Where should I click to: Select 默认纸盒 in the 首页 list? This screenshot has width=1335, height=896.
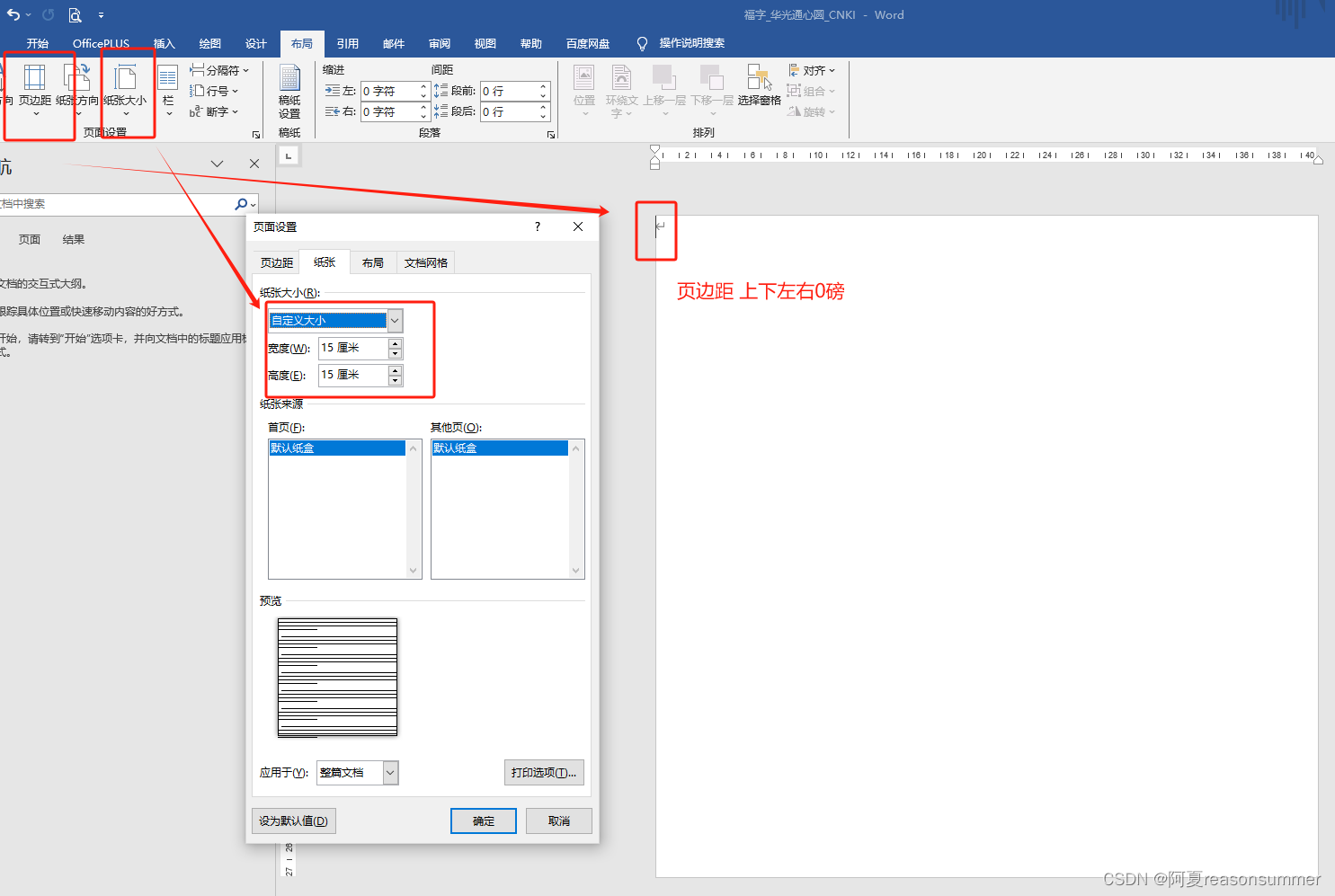(x=337, y=448)
